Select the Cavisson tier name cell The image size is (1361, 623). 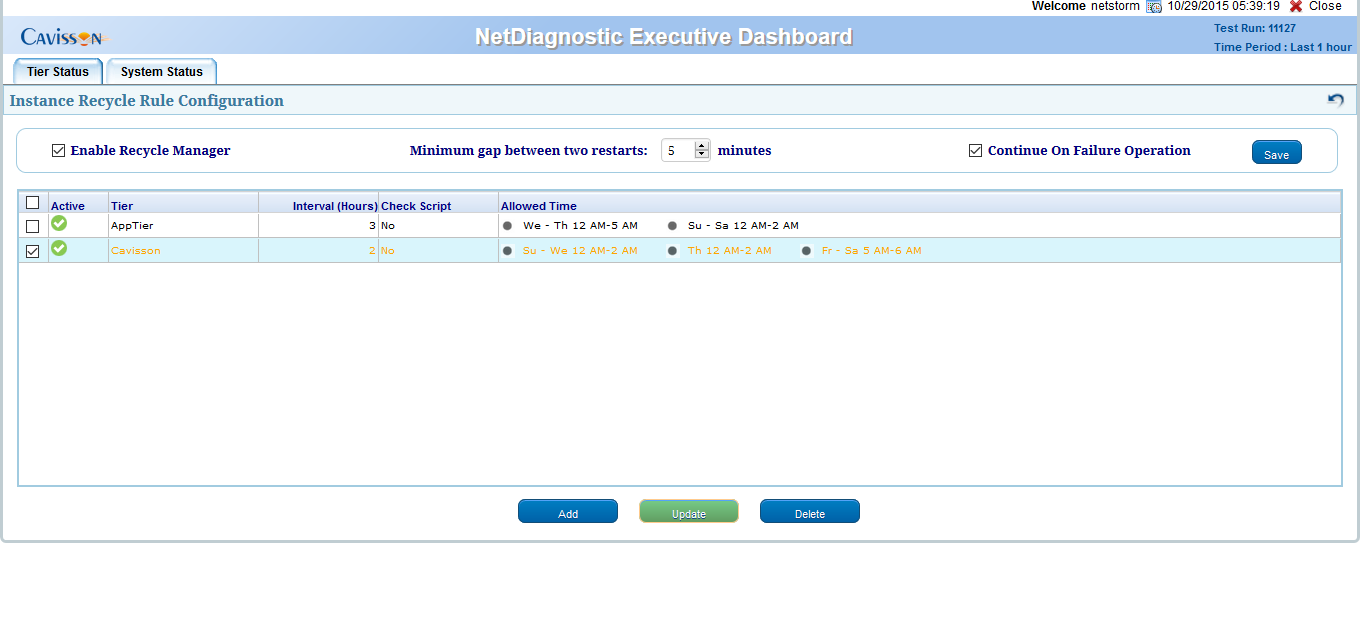pyautogui.click(x=184, y=251)
